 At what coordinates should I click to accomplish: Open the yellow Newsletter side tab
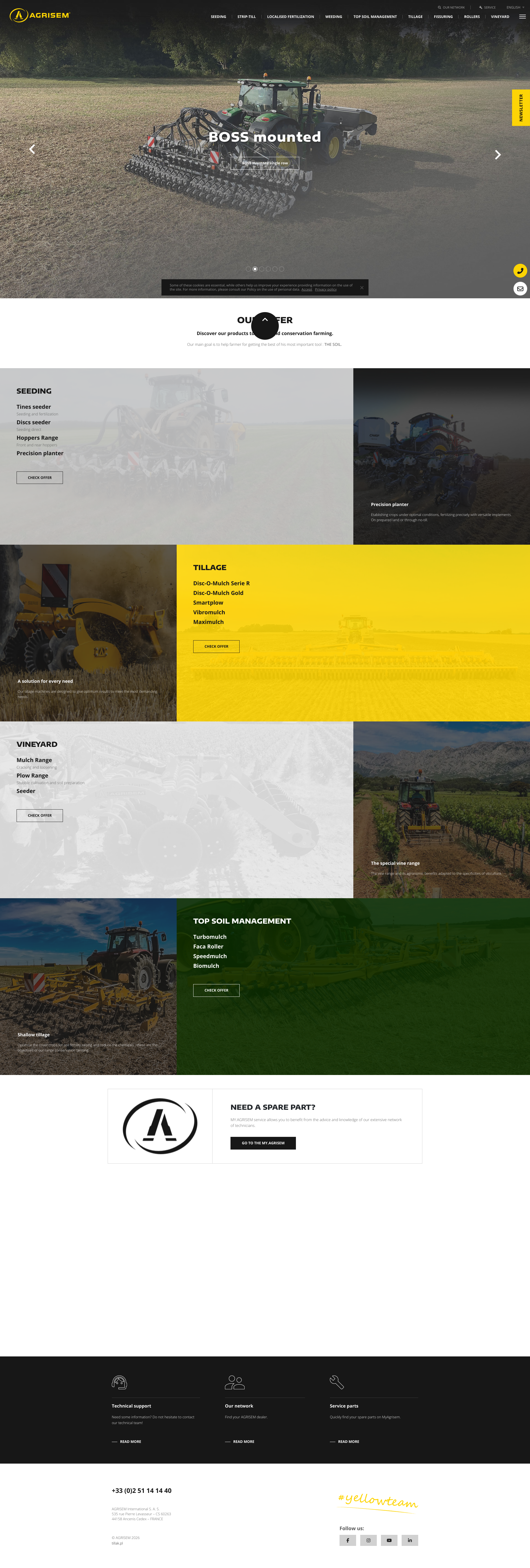(x=521, y=108)
